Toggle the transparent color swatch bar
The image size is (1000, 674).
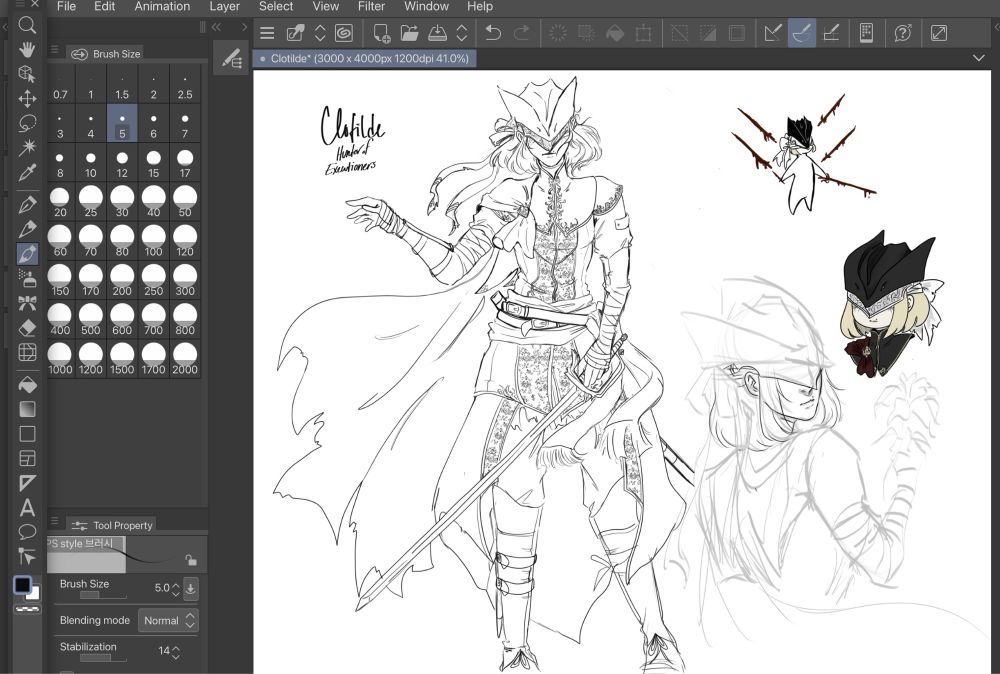[x=27, y=609]
